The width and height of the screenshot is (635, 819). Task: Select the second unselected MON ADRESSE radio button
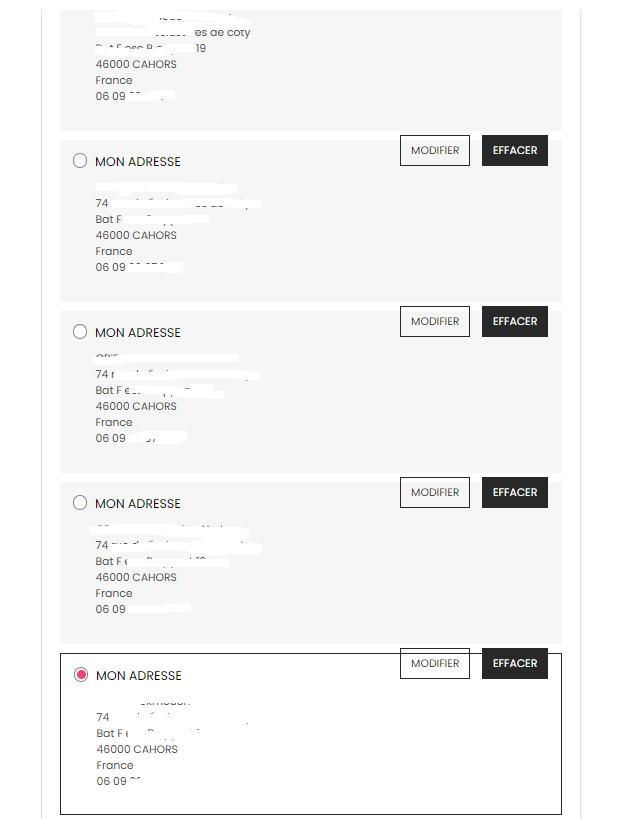click(80, 332)
